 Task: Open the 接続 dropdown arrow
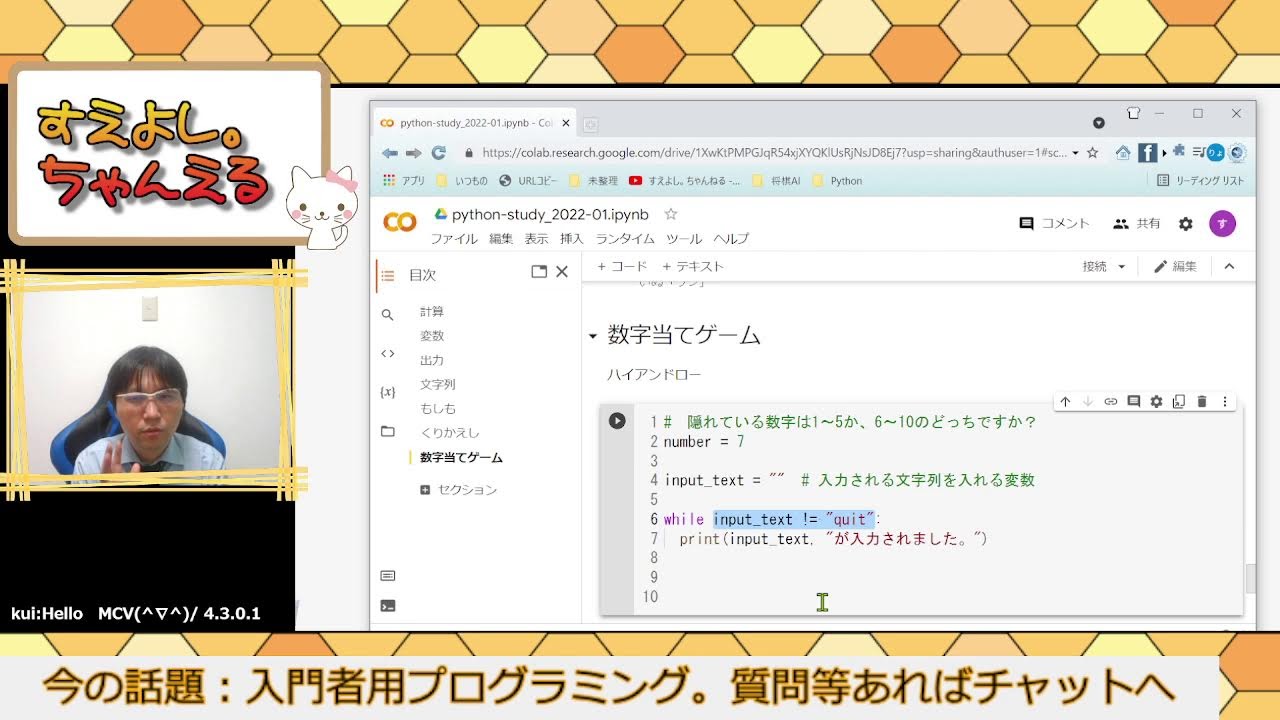click(x=1121, y=267)
